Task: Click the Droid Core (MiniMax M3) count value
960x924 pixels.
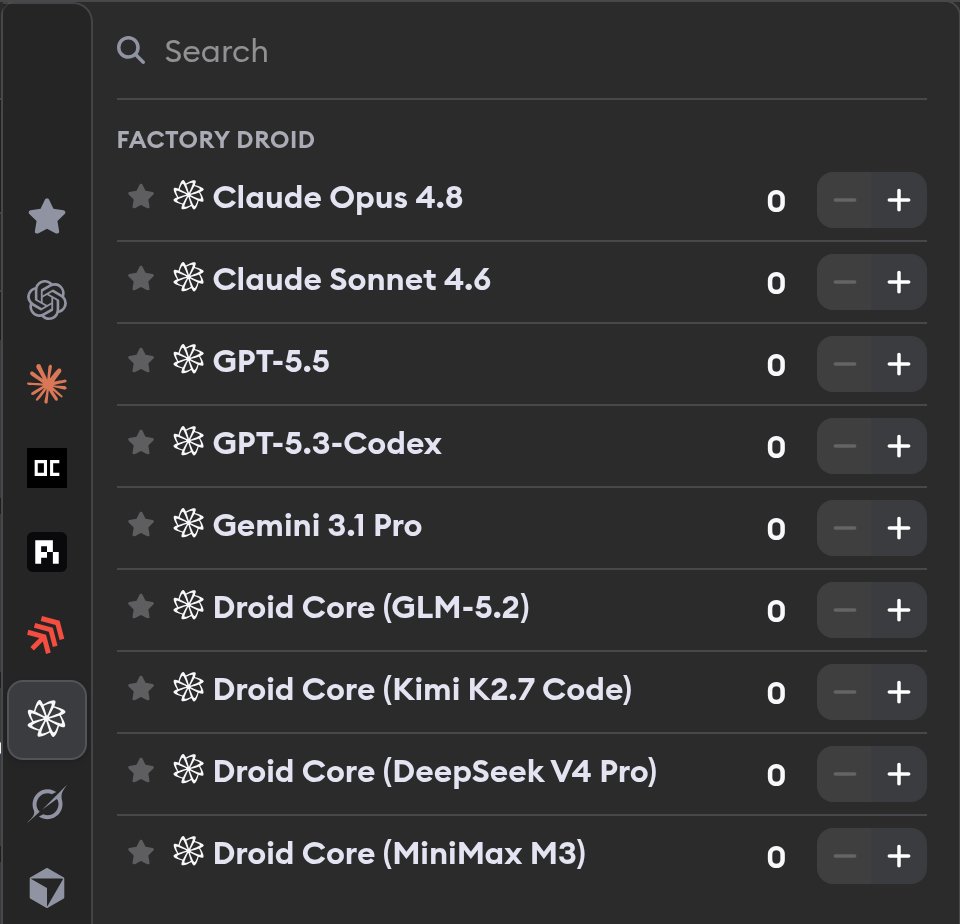Action: coord(776,858)
